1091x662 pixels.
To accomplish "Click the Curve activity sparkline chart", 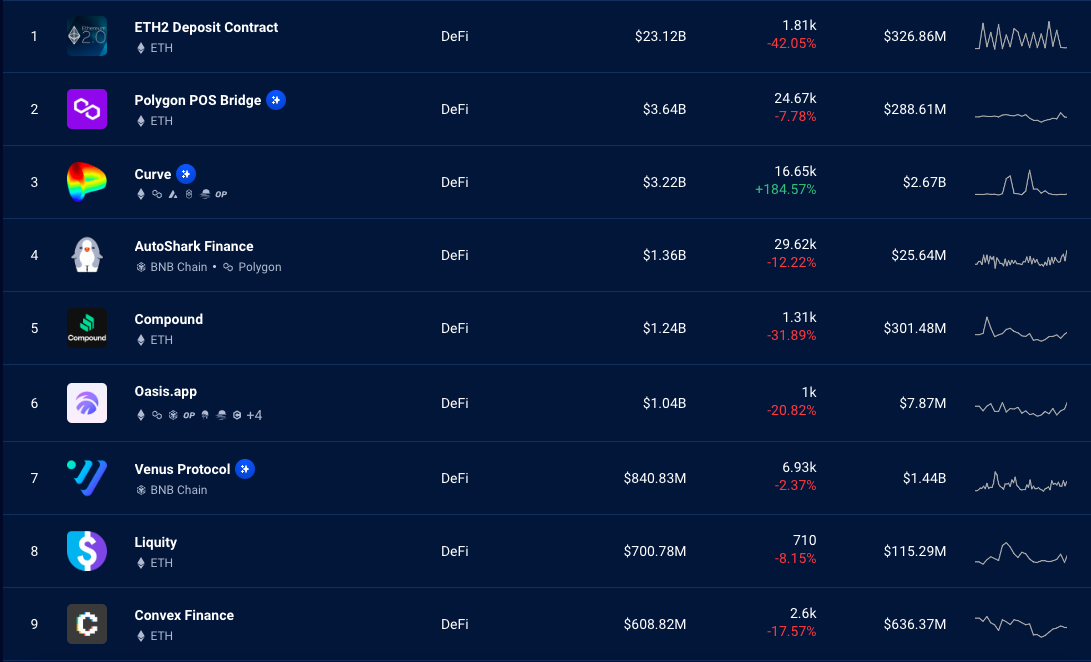I will coord(1021,182).
